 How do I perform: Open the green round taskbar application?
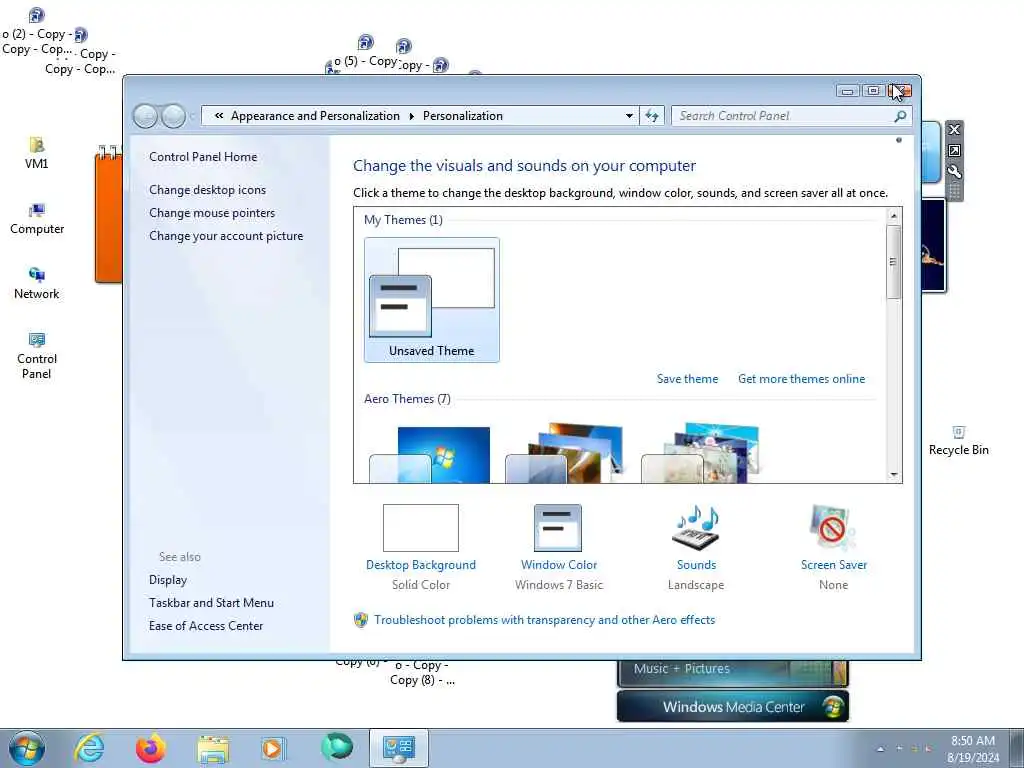[x=336, y=747]
